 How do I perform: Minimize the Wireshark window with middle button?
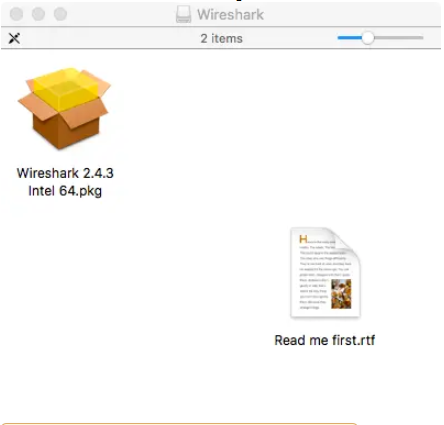coord(38,14)
